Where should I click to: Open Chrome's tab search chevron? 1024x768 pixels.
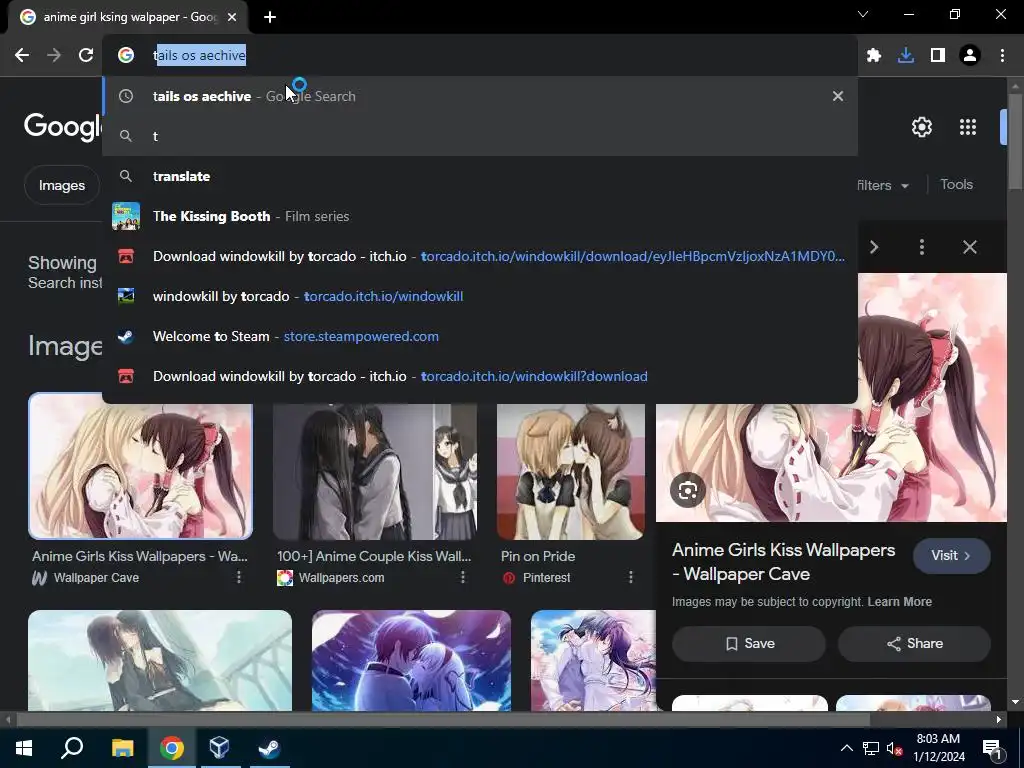coord(863,14)
